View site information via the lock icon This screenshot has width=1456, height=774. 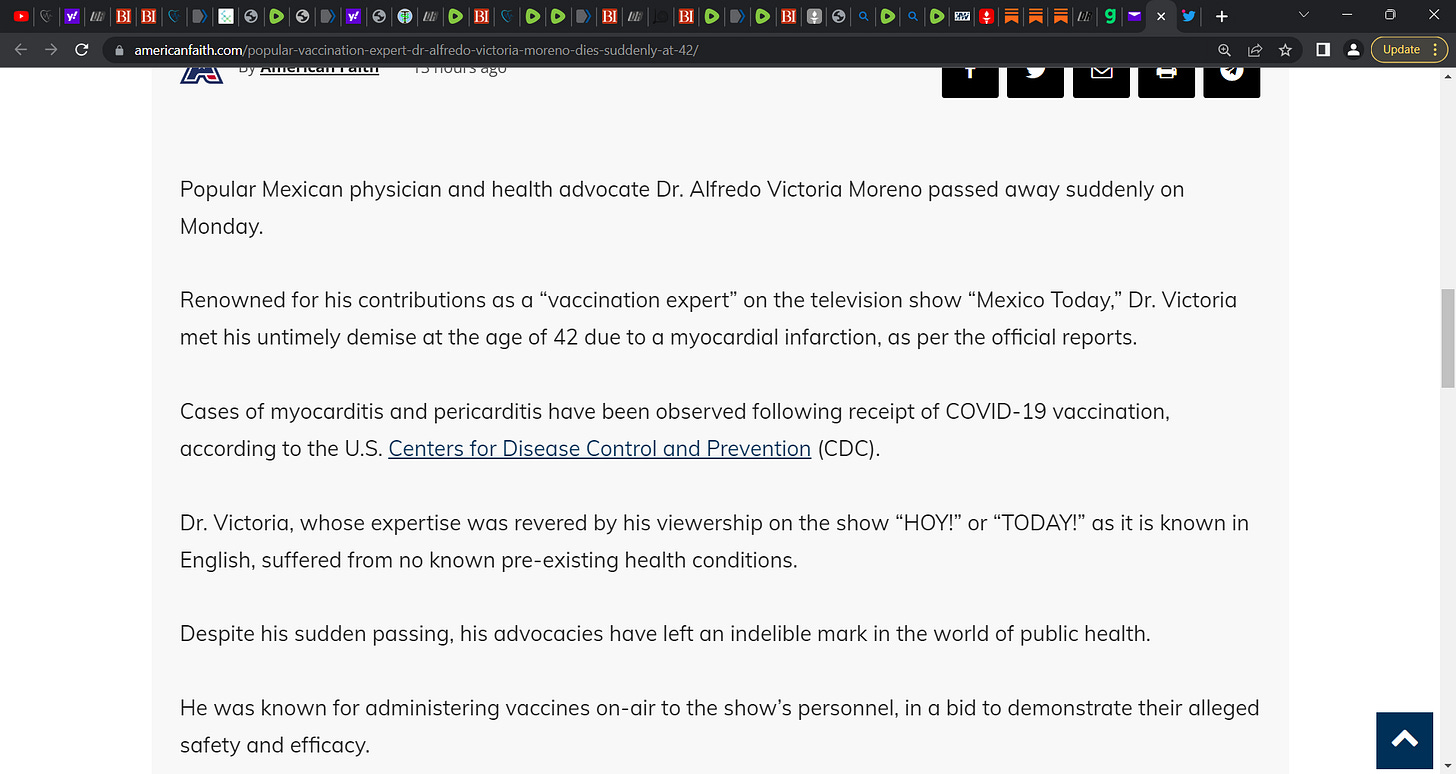tap(119, 50)
